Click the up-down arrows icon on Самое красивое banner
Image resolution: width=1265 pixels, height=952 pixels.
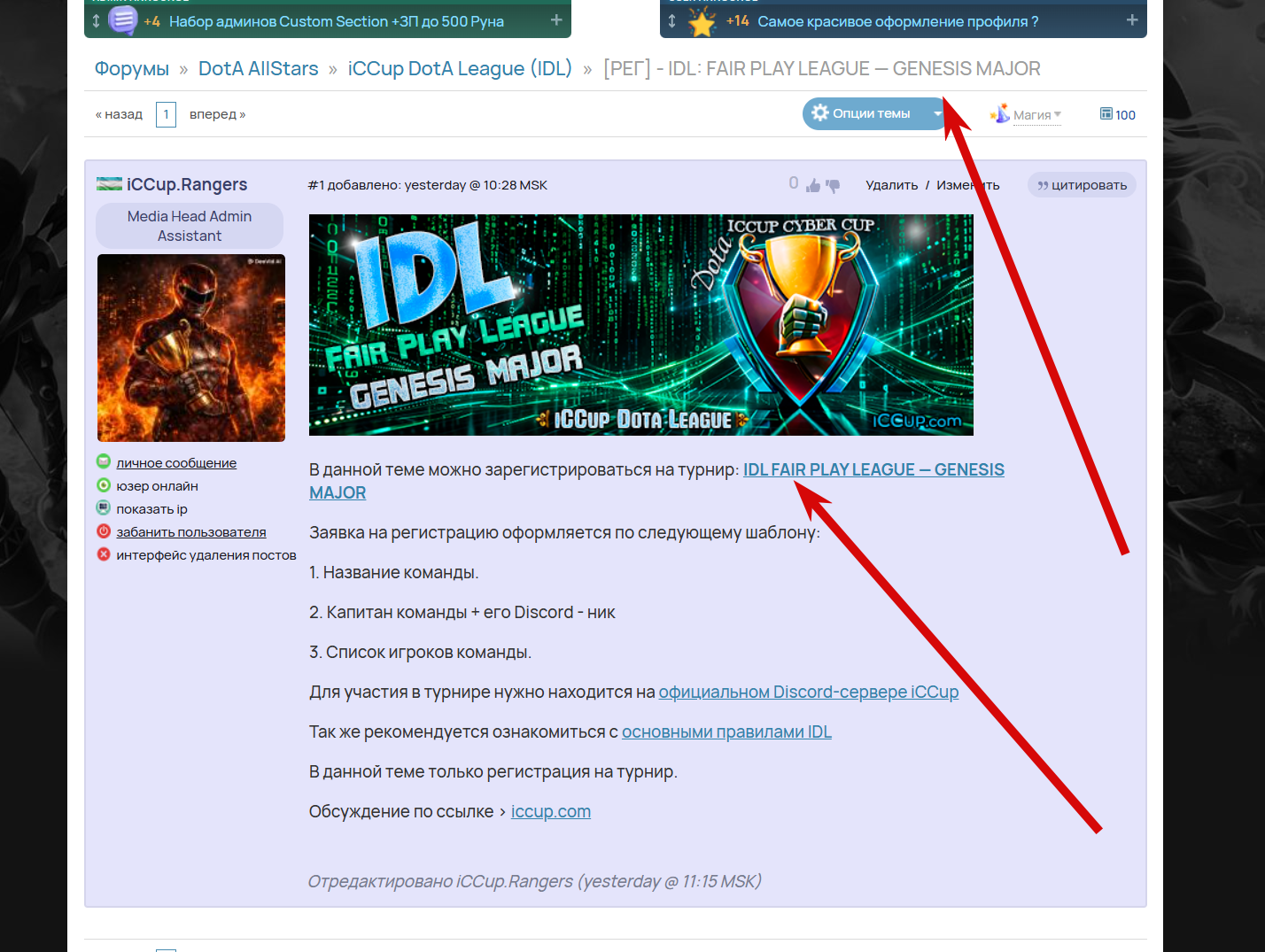click(671, 20)
